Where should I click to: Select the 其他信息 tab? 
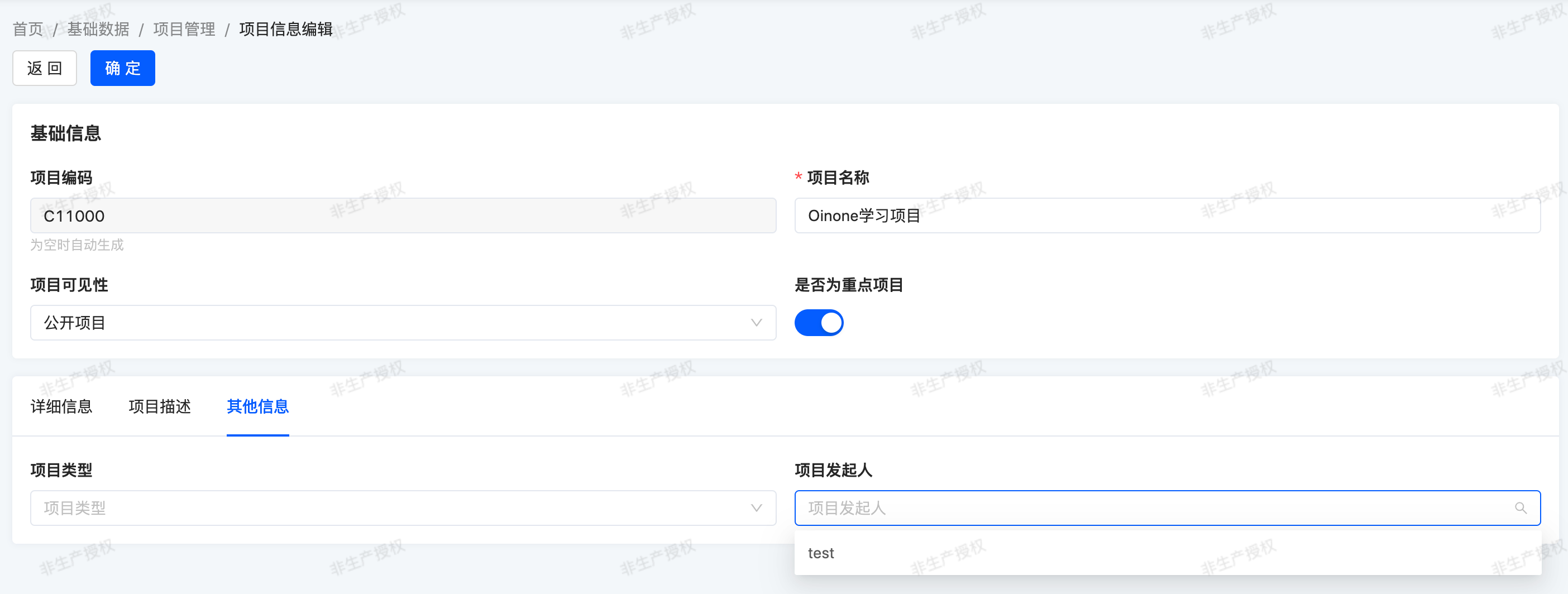point(257,406)
